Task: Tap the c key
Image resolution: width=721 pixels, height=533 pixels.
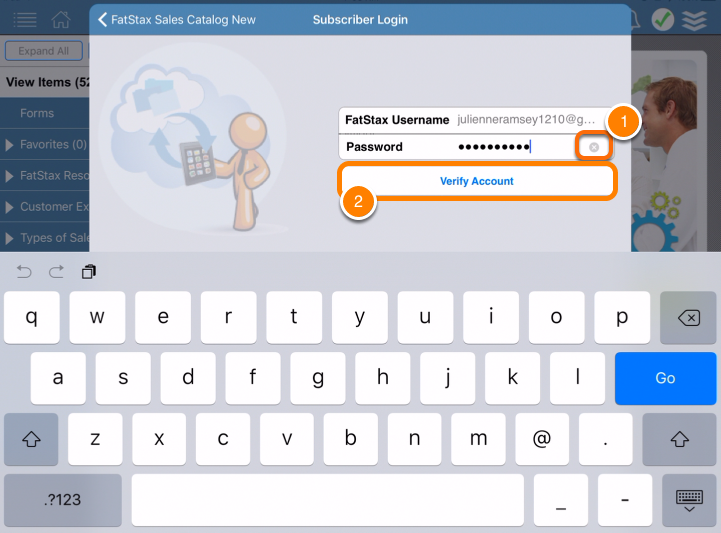Action: [223, 439]
